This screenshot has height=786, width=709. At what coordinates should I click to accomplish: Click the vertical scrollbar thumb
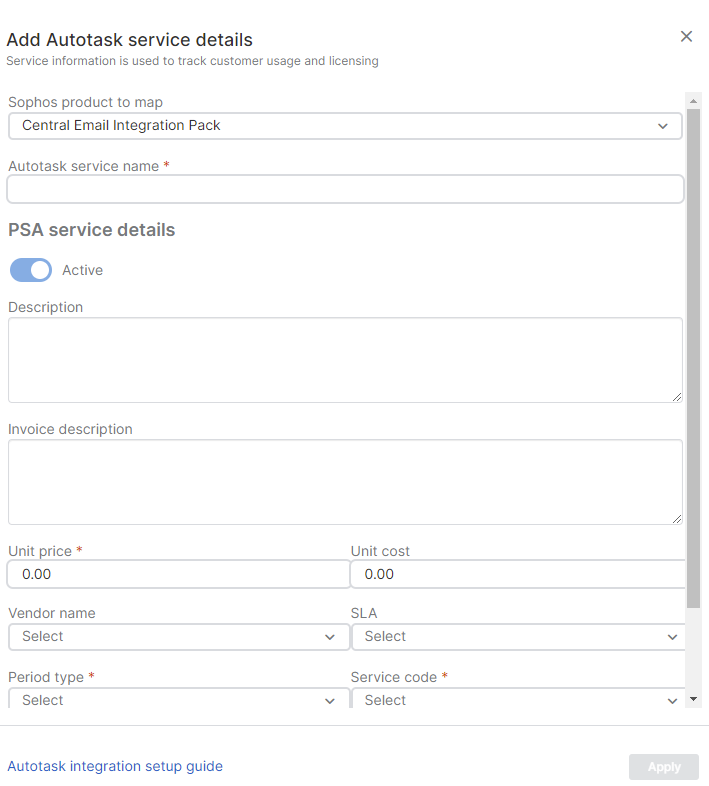[x=693, y=350]
